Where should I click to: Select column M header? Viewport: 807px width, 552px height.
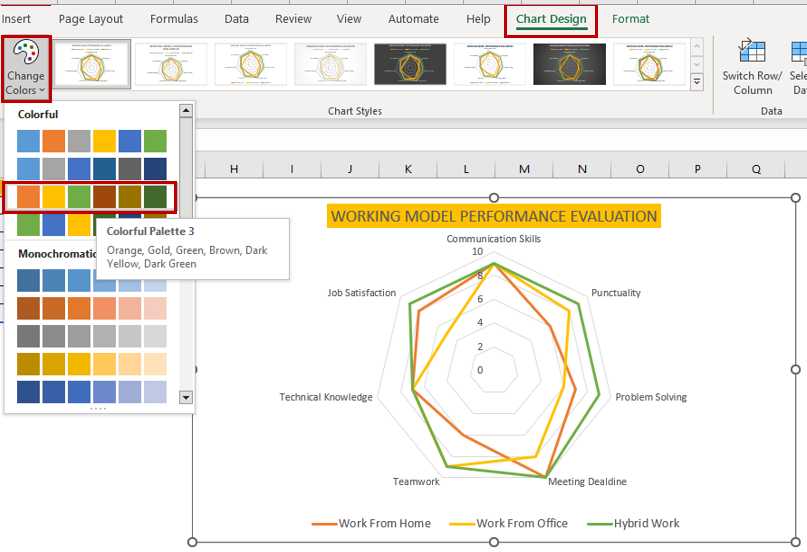coord(524,169)
